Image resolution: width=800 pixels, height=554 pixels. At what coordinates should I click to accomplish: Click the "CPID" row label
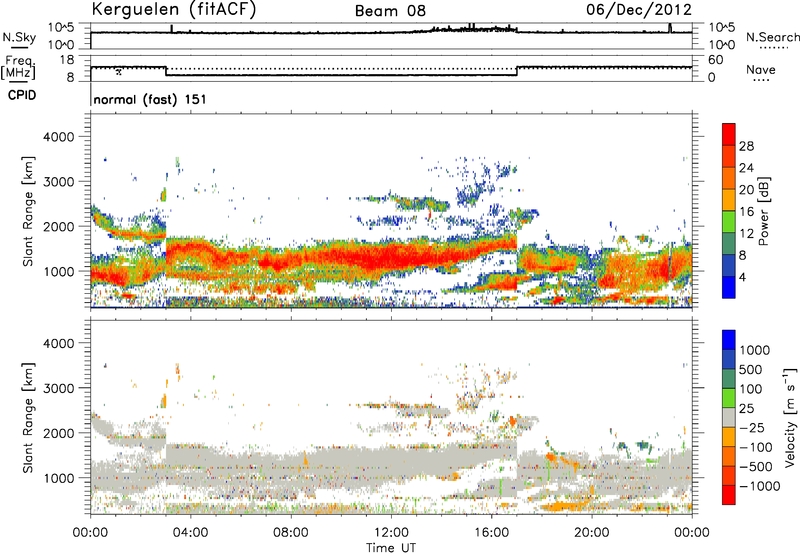tap(22, 95)
